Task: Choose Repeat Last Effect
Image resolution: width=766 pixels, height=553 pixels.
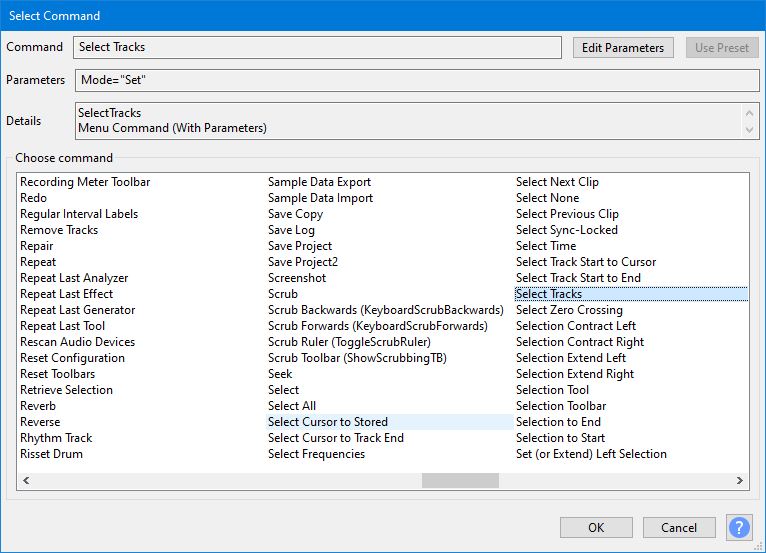Action: coord(66,294)
